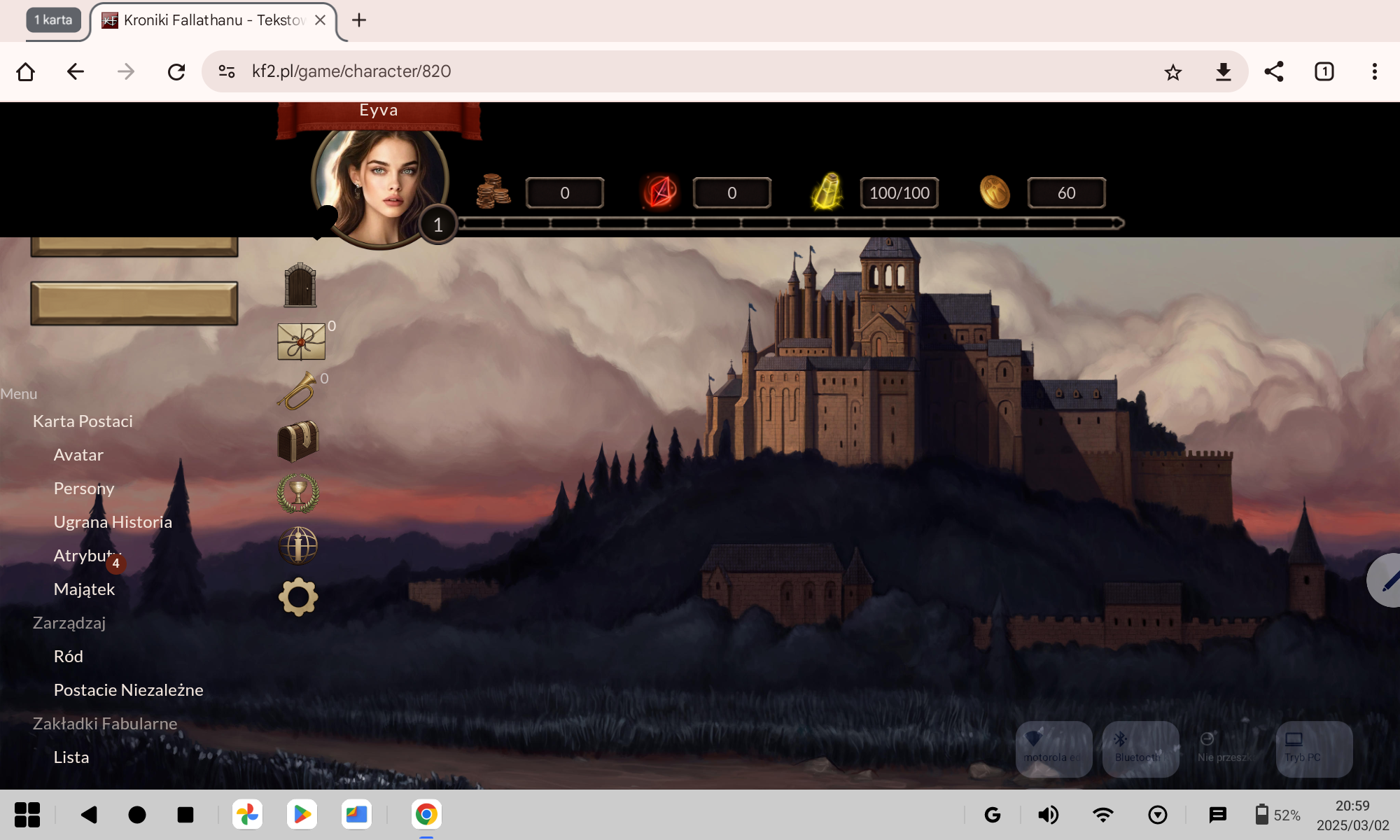This screenshot has height=840, width=1400.
Task: Open Chrome three-dot overflow menu
Action: pos(1374,71)
